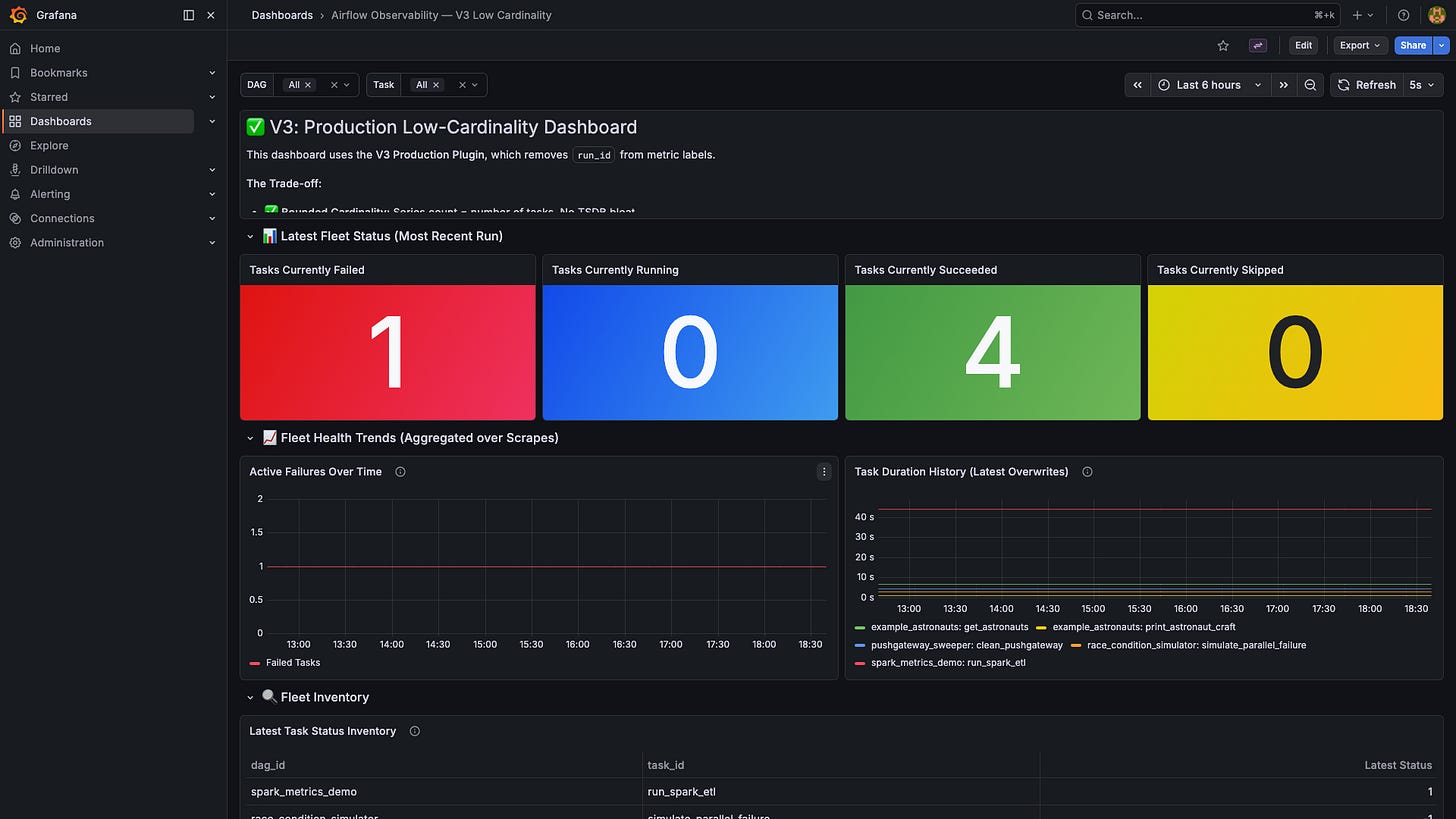
Task: Open the user profile avatar
Action: click(x=1436, y=15)
